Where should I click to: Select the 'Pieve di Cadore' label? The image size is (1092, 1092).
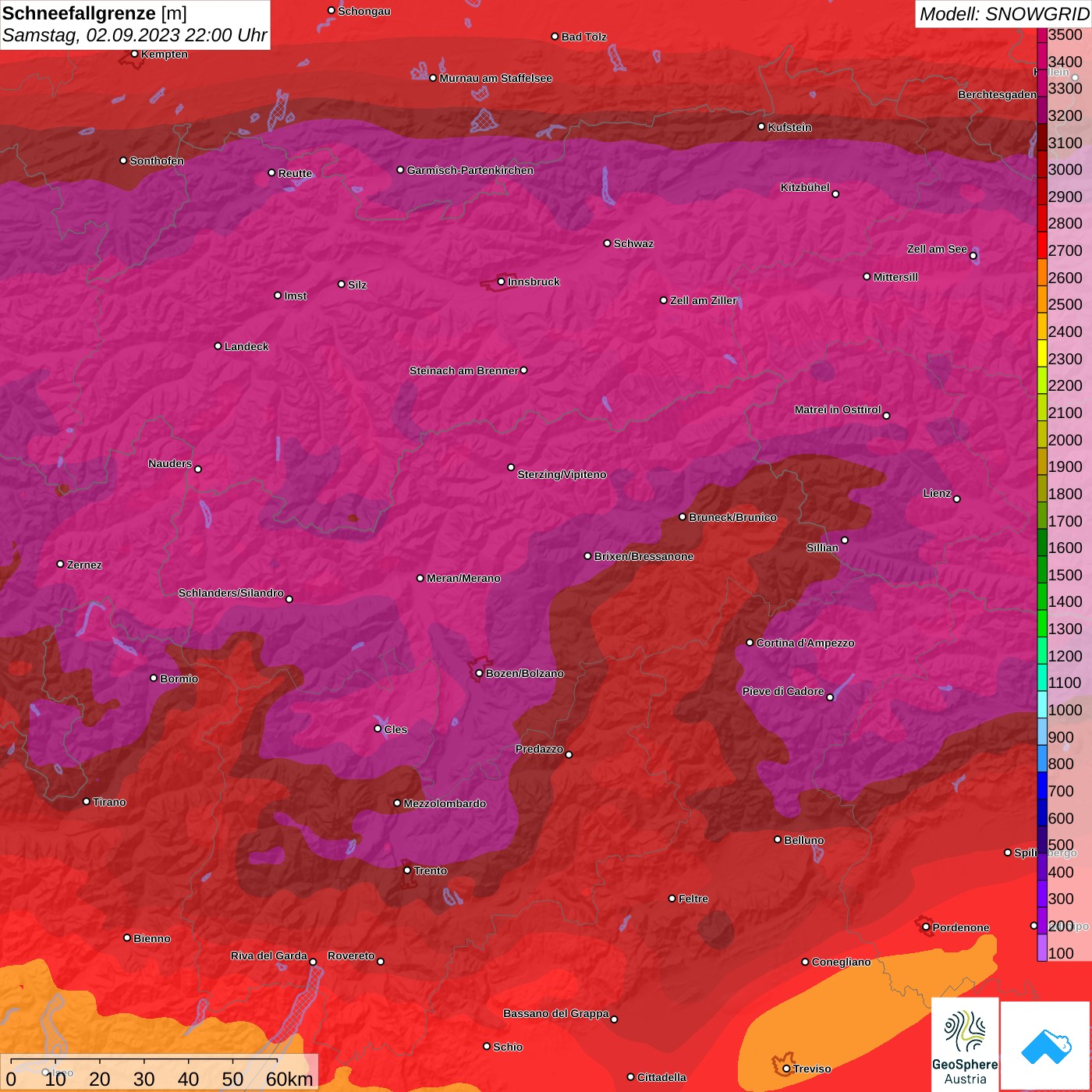[x=783, y=691]
